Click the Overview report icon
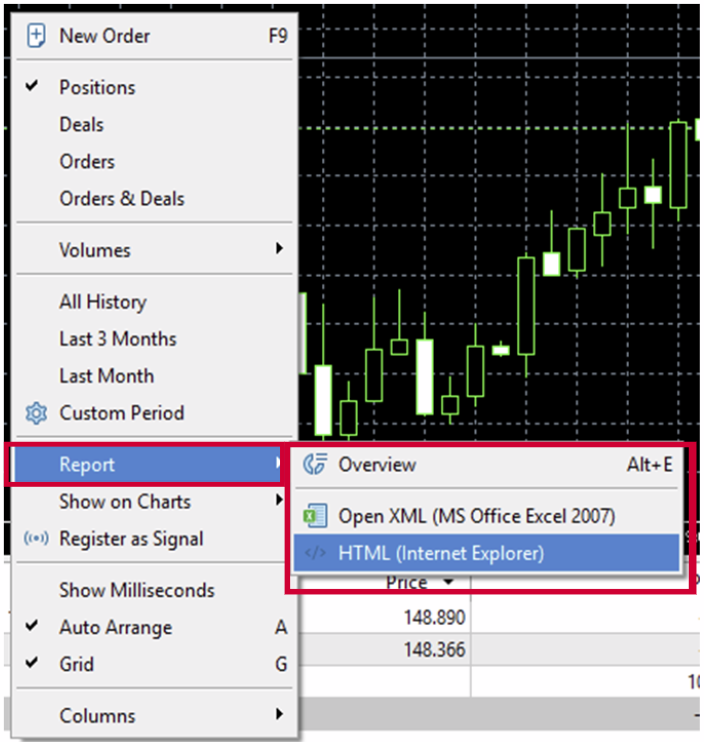This screenshot has width=704, height=742. pos(316,465)
